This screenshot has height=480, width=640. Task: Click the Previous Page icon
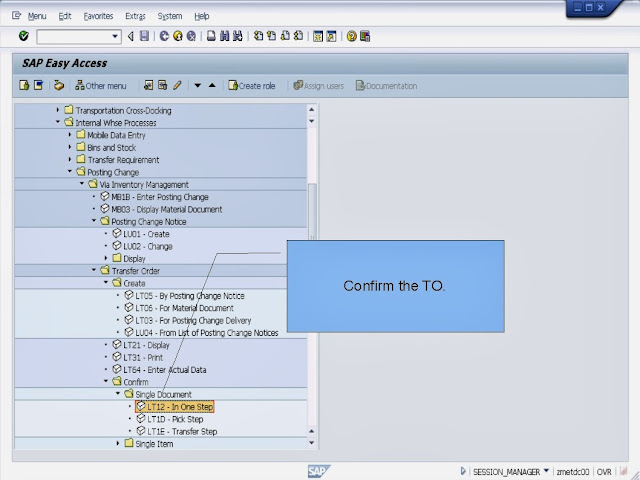tap(271, 36)
